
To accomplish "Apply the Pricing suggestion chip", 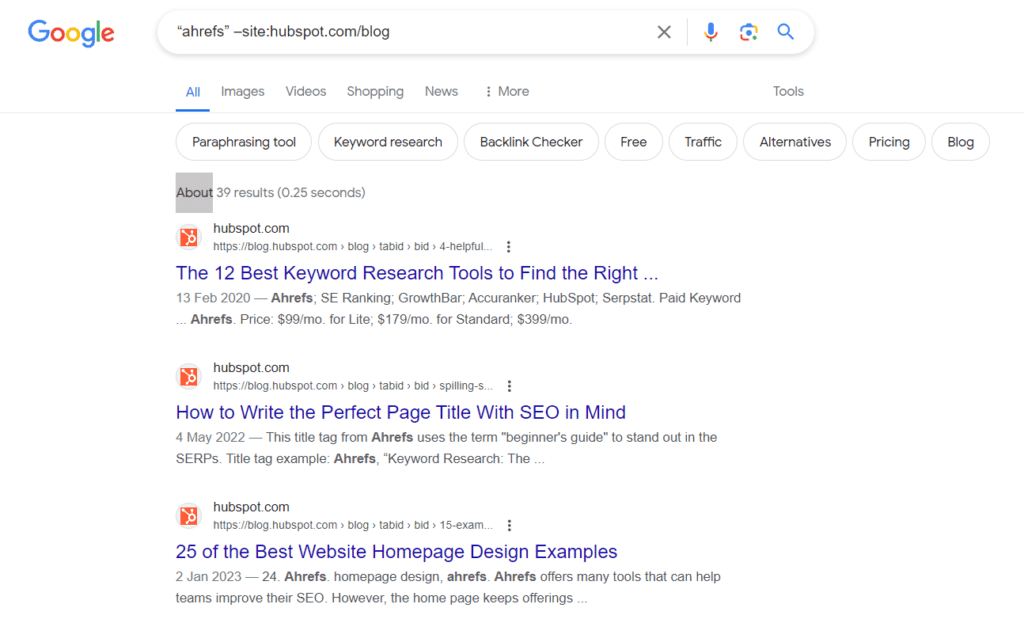I will tap(889, 142).
